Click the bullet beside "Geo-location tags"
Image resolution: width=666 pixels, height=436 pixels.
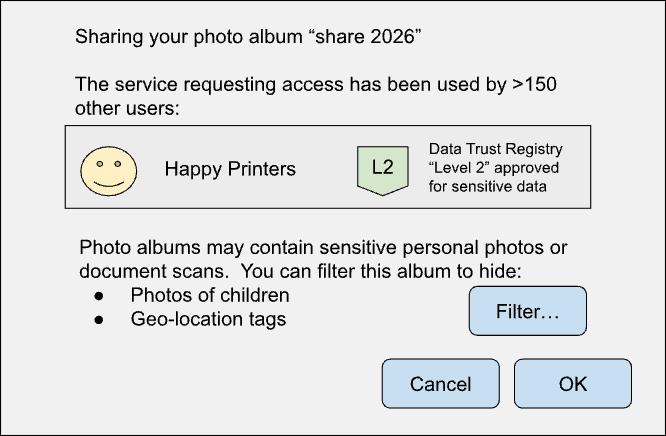(x=99, y=320)
